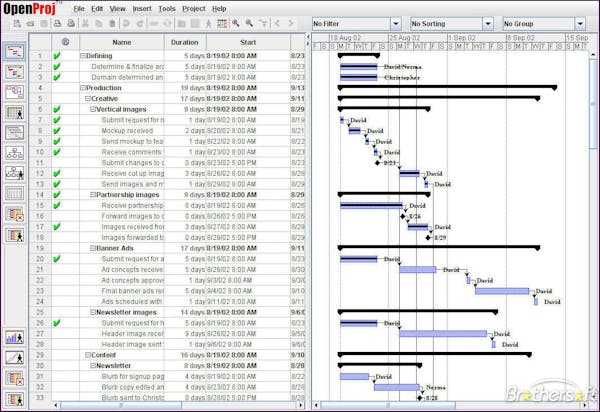Collapse the Newsletter images group
This screenshot has width=600, height=412.
tap(93, 313)
